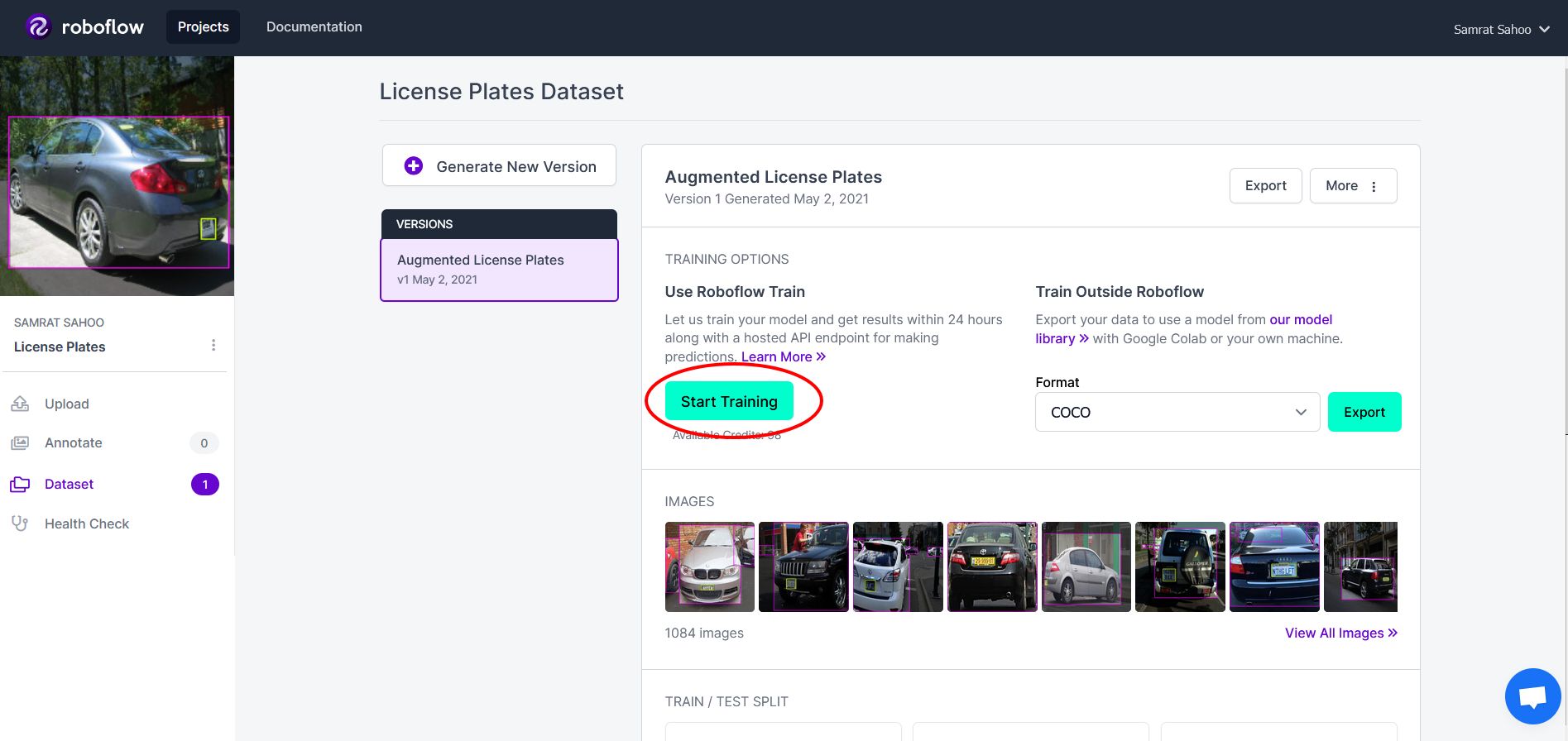The height and width of the screenshot is (741, 1568).
Task: Open the Upload section via its icon
Action: [x=20, y=404]
